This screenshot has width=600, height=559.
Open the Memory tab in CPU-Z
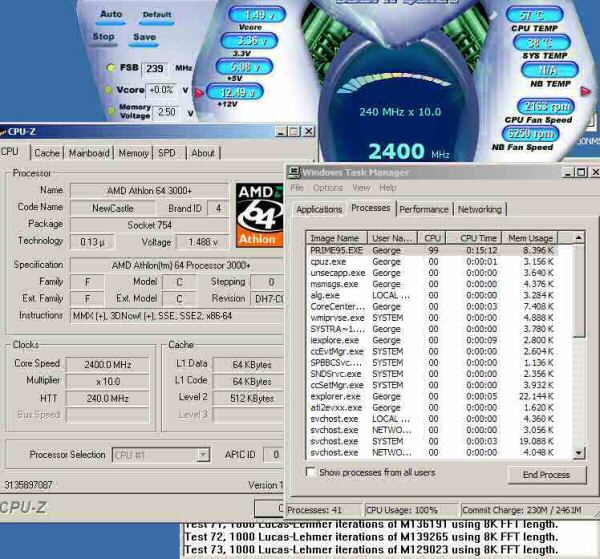coord(133,153)
